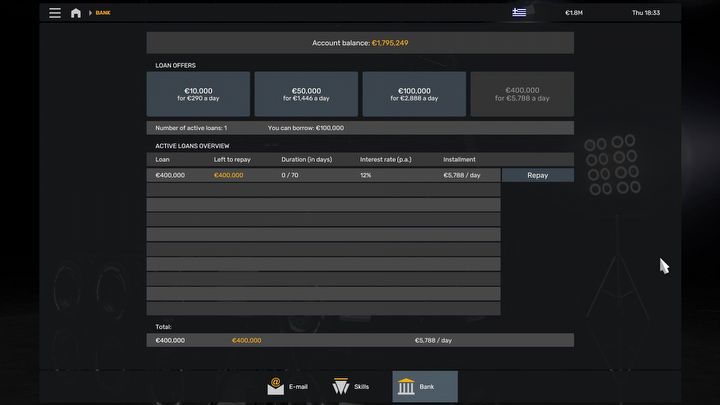Click the 'LOAN OFFERS' section heading
Screen dimensions: 720x405
[x=175, y=65]
